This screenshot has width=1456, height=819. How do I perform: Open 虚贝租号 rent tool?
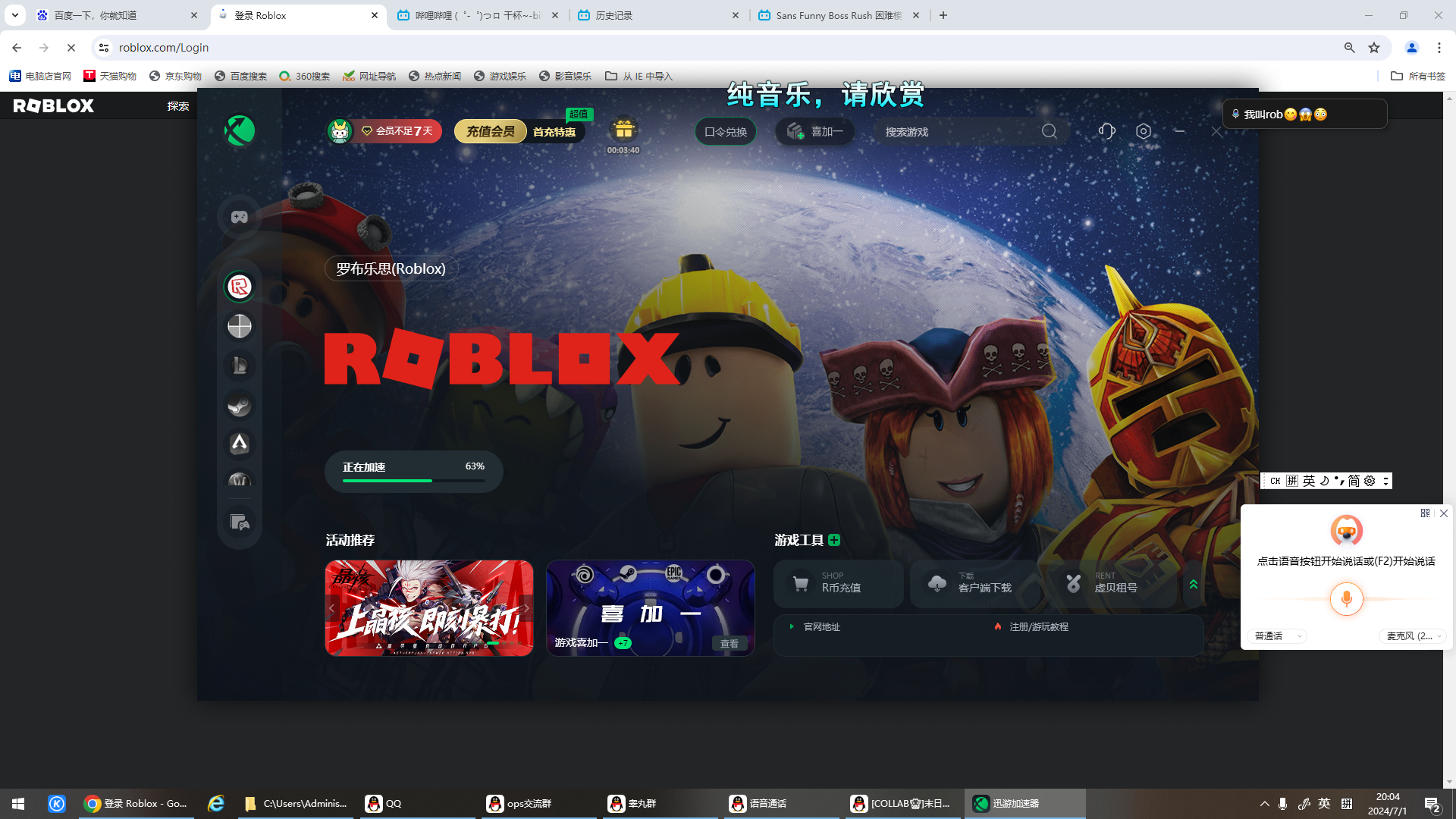click(x=1111, y=583)
